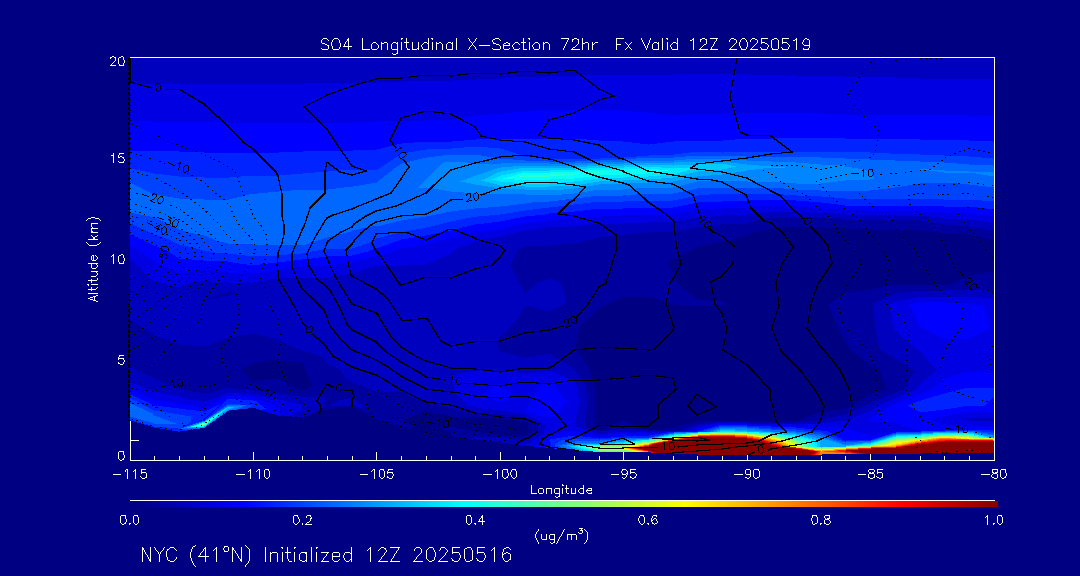Click the small diamond contour above the red plume
Image resolution: width=1080 pixels, height=576 pixels.
click(x=703, y=403)
